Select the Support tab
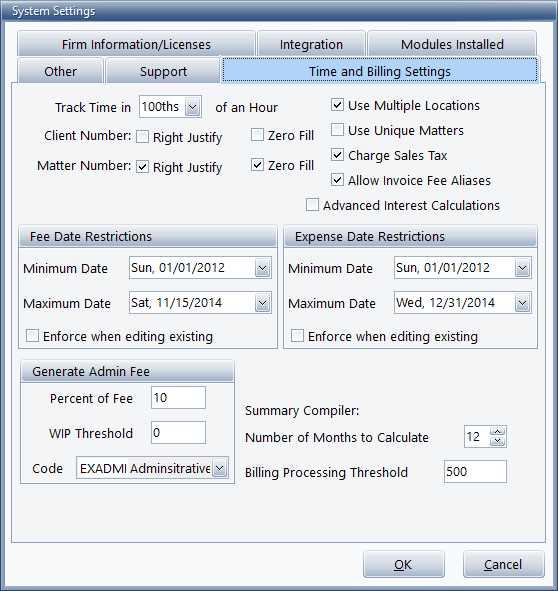 click(163, 71)
